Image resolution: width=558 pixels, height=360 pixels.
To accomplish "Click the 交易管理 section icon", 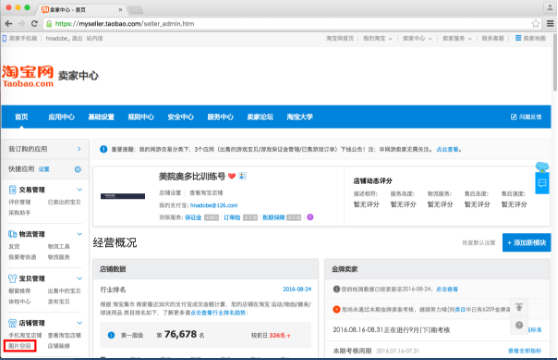I will [12, 190].
